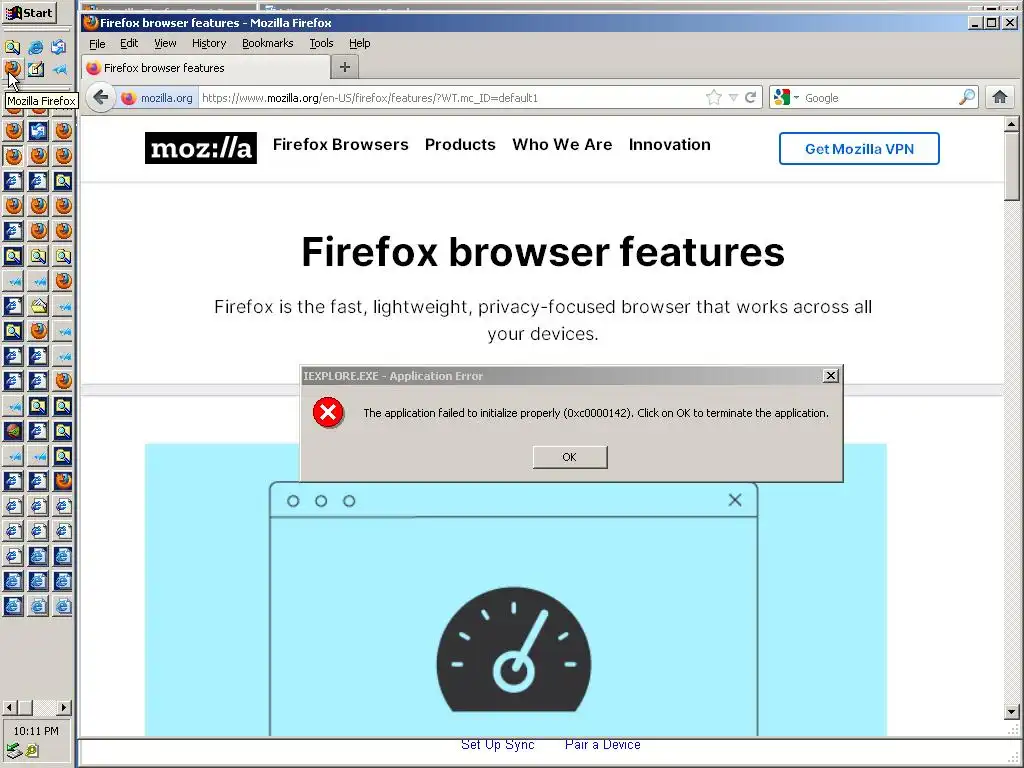
Task: Click the red error icon in dialog
Action: (x=328, y=413)
